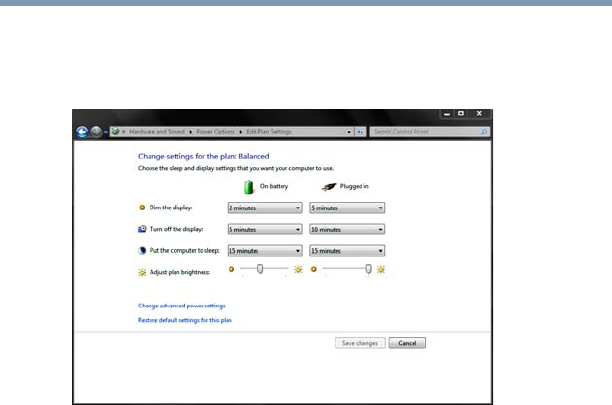Click Restore default settings for this plan
The height and width of the screenshot is (405, 612).
click(185, 320)
